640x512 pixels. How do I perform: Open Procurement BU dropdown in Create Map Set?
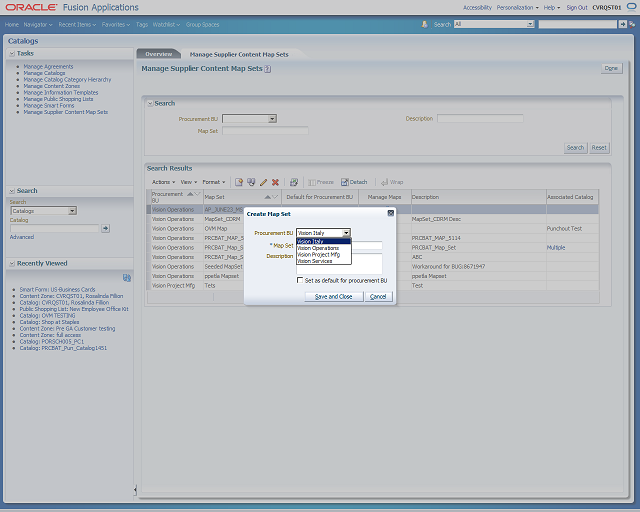coord(346,233)
